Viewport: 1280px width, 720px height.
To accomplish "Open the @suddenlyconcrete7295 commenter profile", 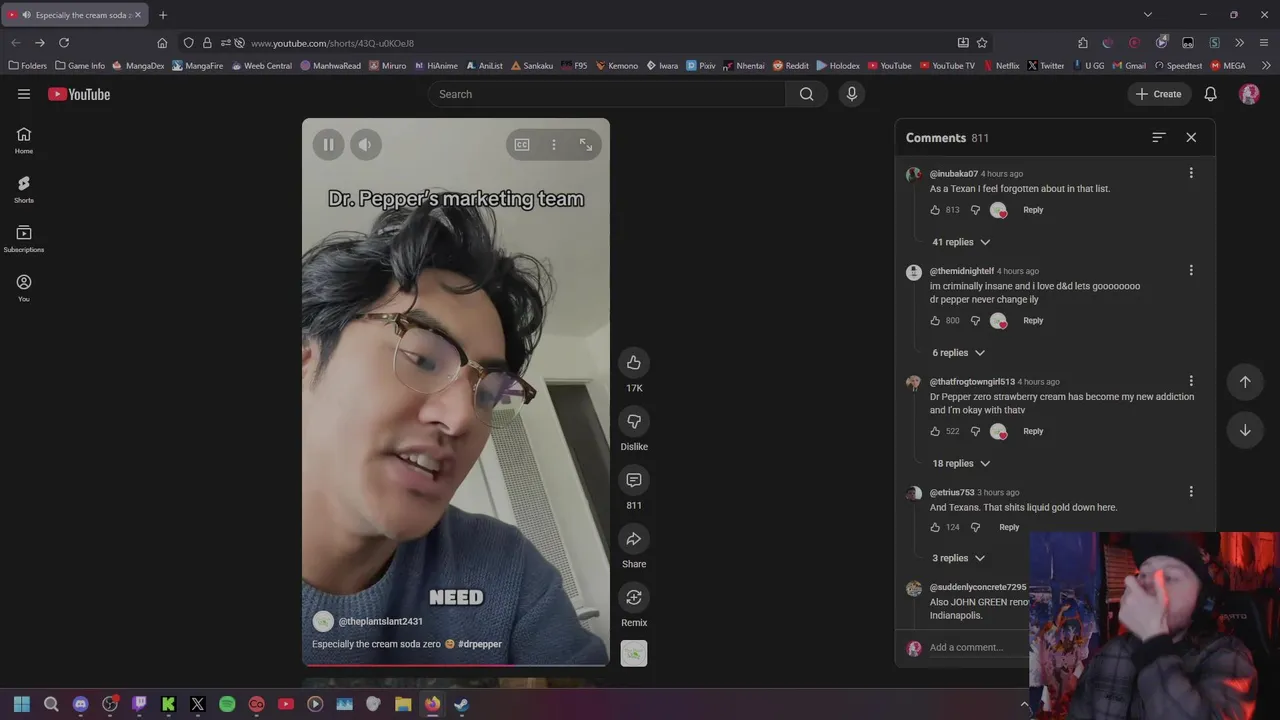I will click(x=978, y=587).
